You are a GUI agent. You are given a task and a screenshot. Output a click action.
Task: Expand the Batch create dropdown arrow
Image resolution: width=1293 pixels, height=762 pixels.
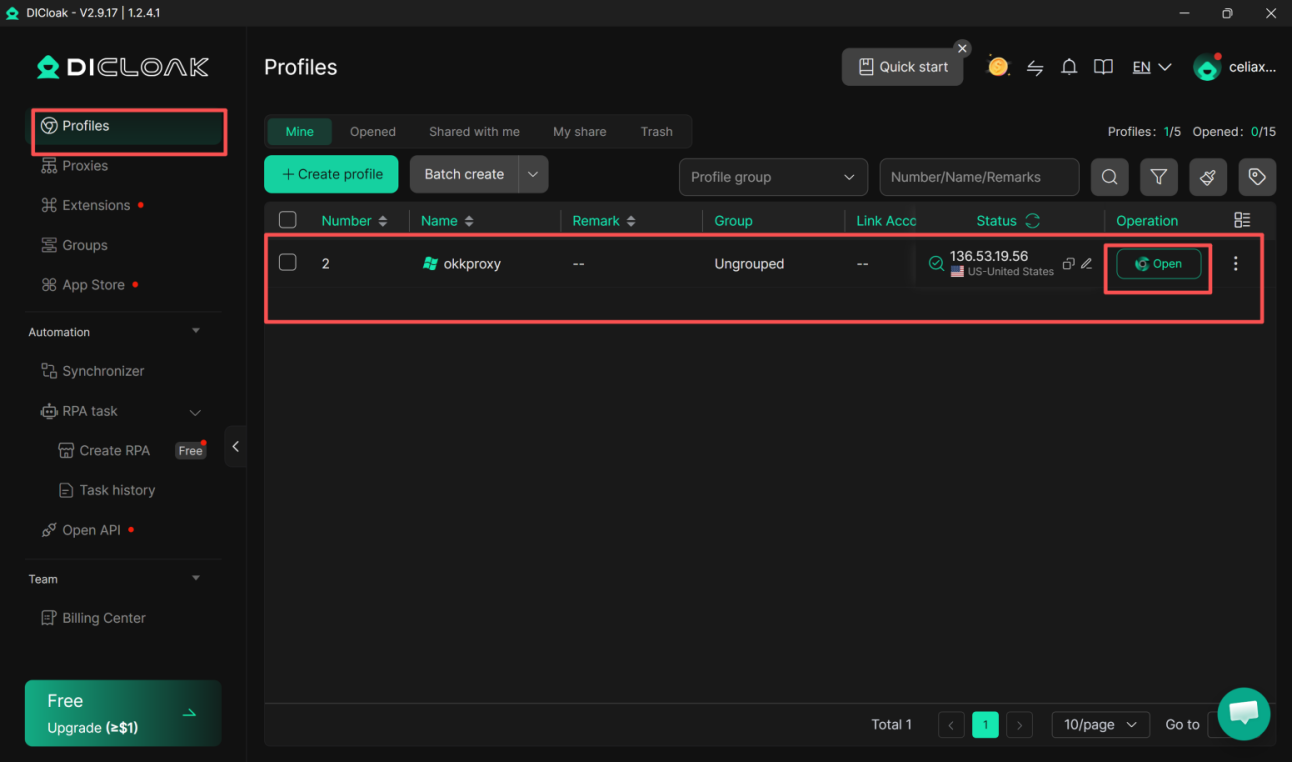(x=533, y=174)
